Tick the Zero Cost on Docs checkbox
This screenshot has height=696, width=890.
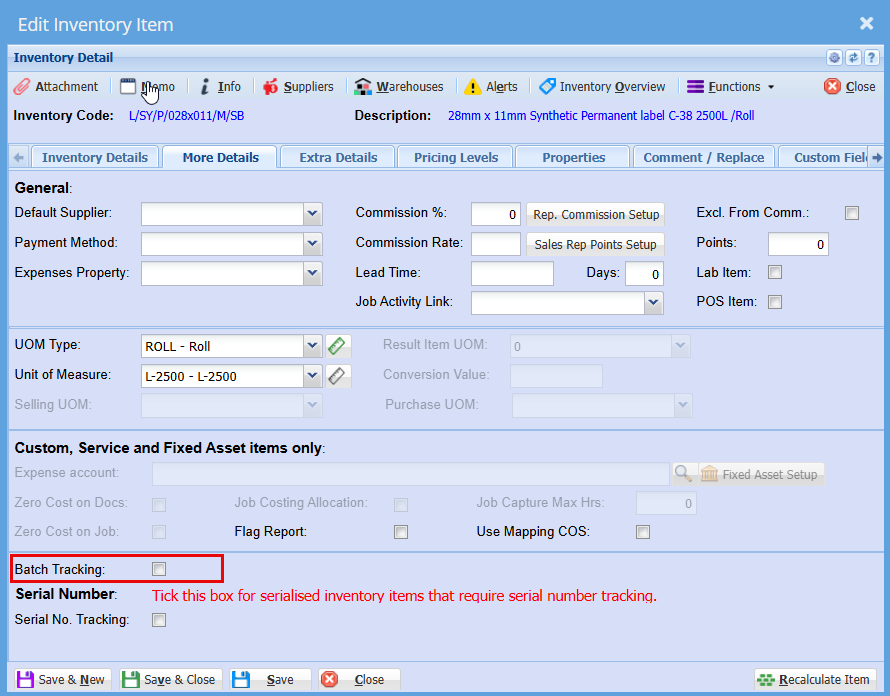[x=159, y=505]
